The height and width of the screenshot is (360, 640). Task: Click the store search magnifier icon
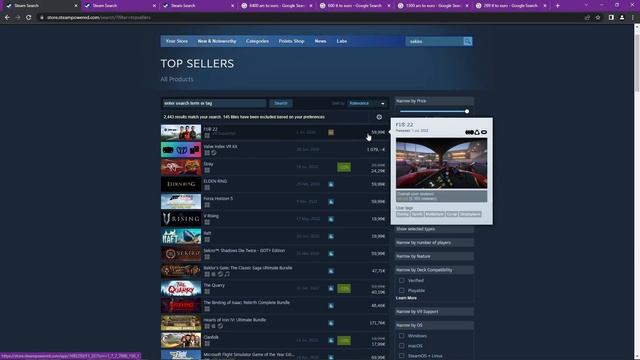[468, 41]
